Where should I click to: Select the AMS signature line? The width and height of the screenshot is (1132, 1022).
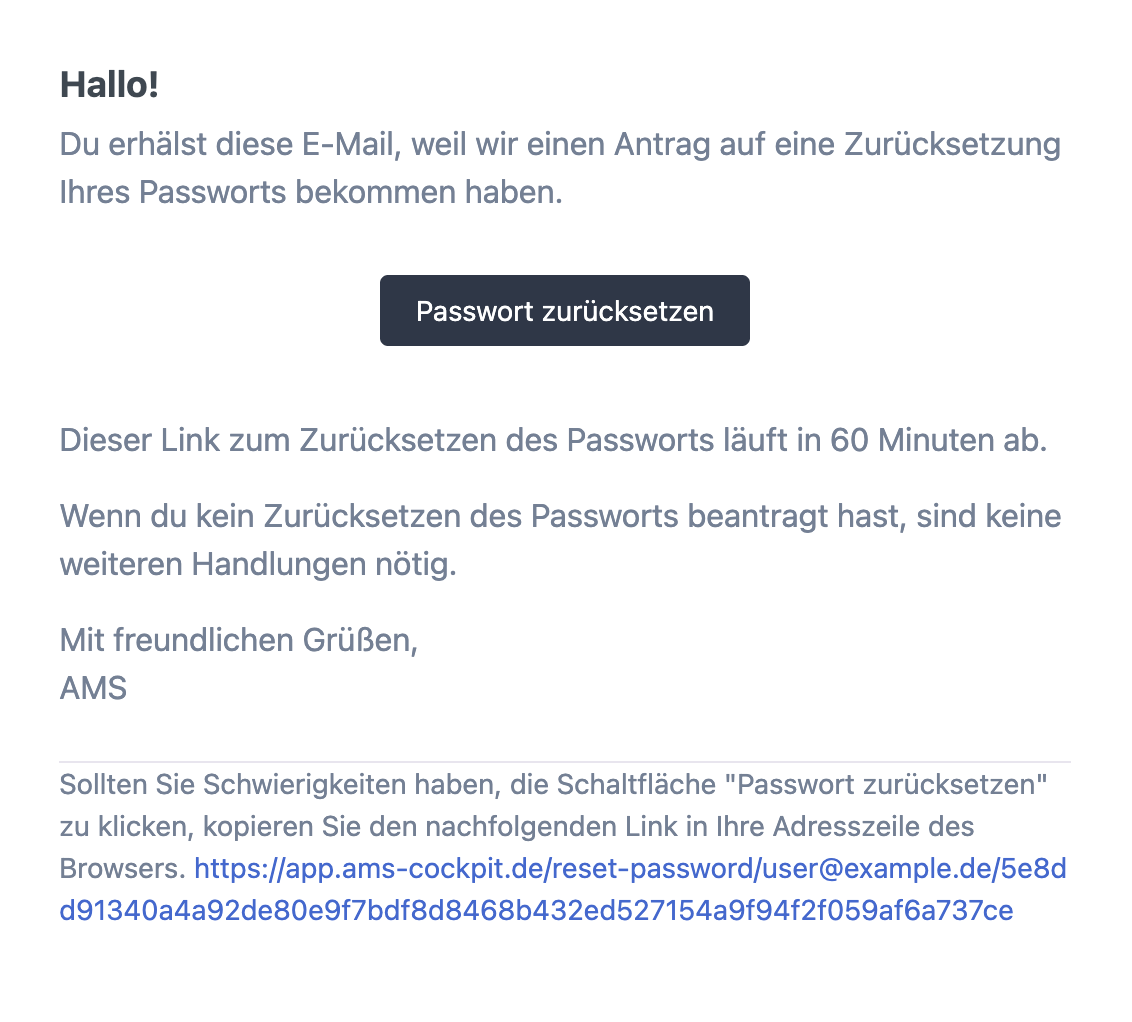[x=93, y=688]
